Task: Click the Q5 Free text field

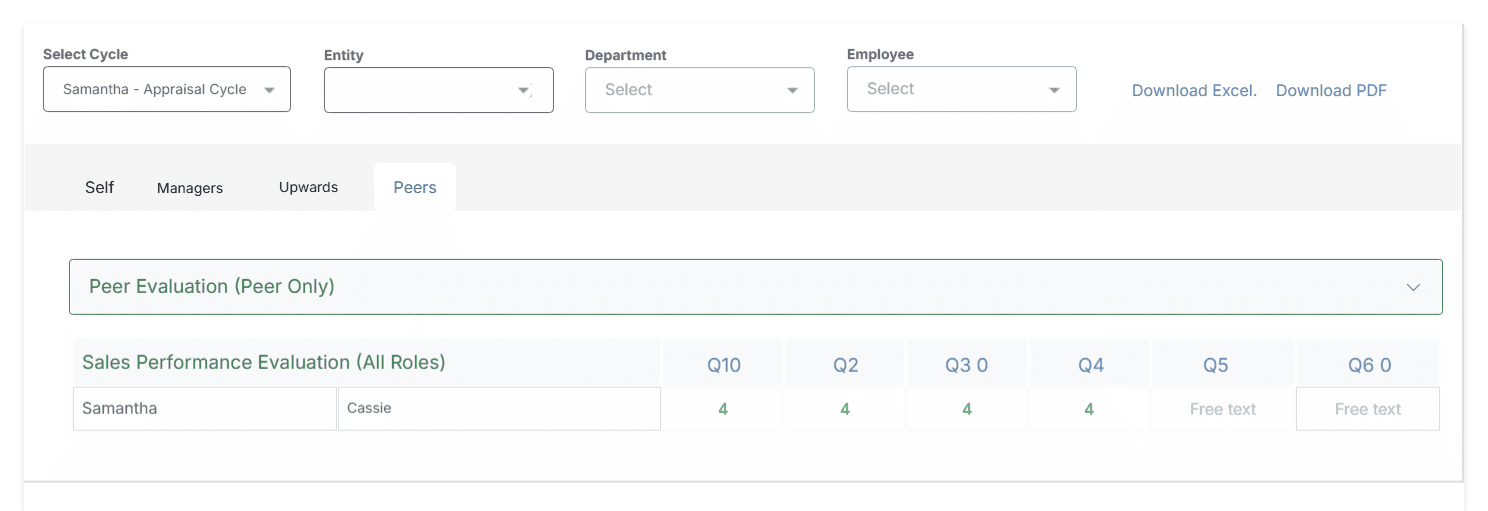Action: pyautogui.click(x=1222, y=409)
